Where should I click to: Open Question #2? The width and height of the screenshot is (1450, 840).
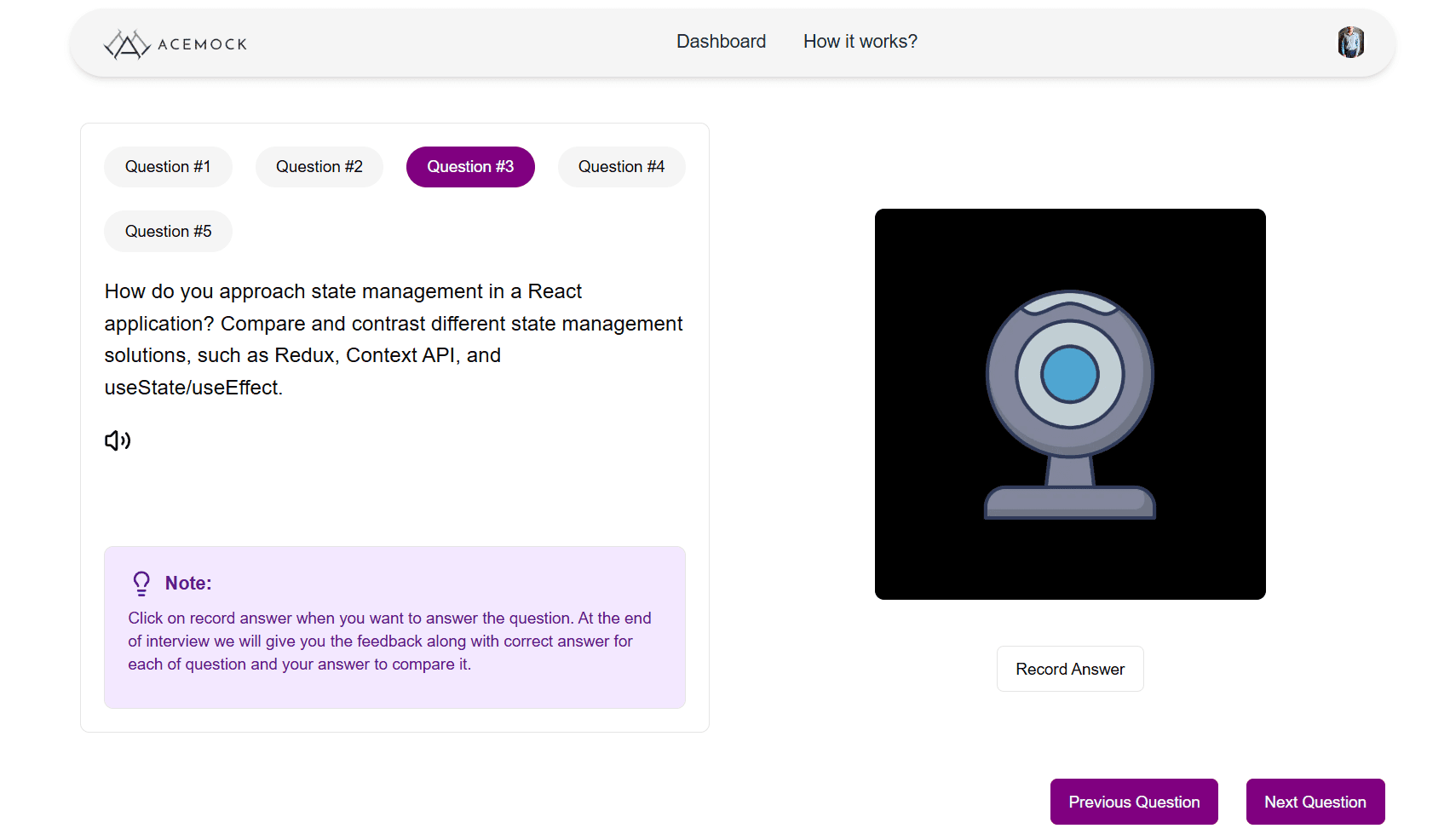[319, 166]
